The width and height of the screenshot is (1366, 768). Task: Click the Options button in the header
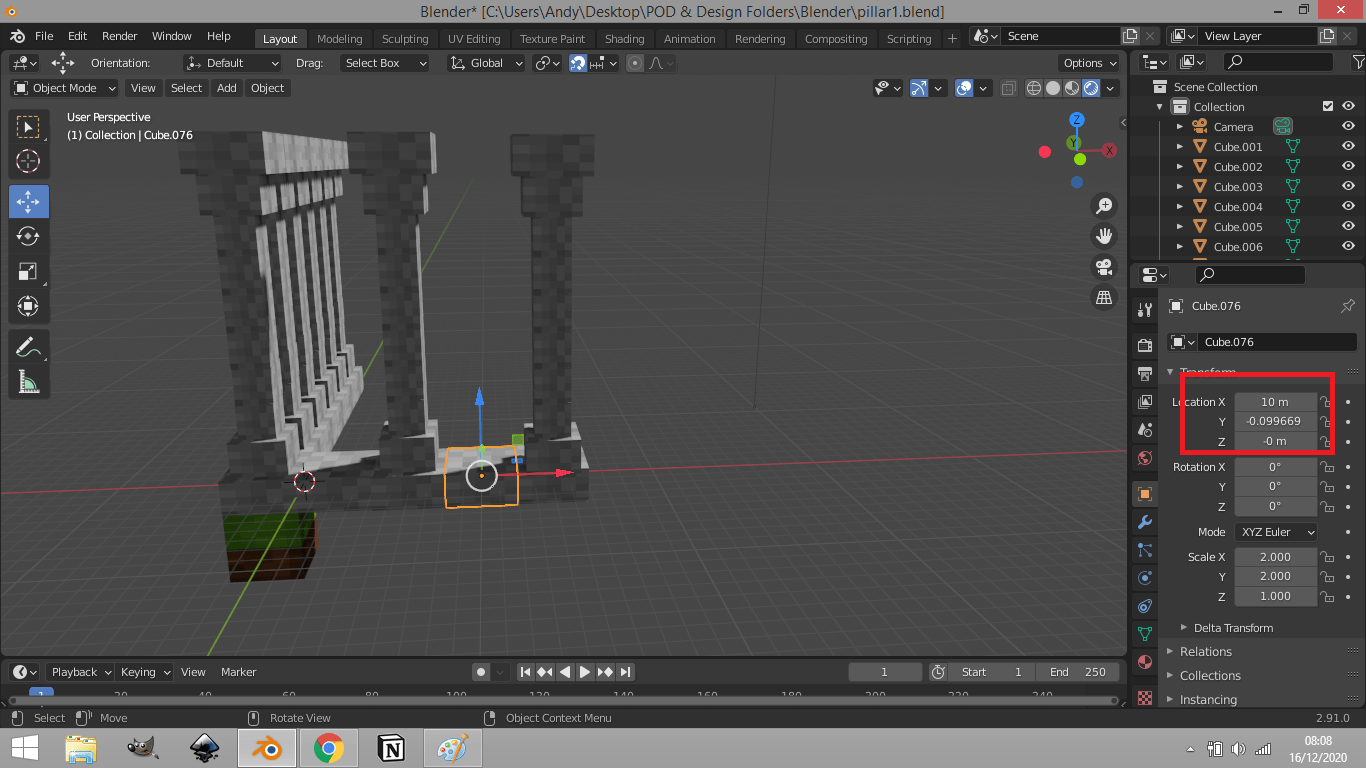1089,62
